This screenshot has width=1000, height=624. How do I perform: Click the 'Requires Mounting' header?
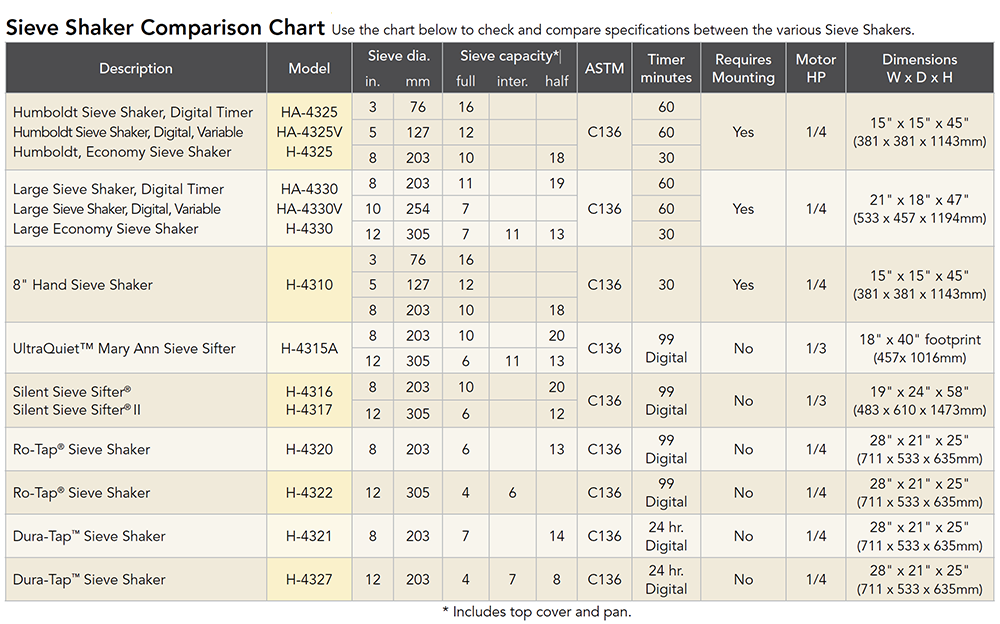[743, 68]
